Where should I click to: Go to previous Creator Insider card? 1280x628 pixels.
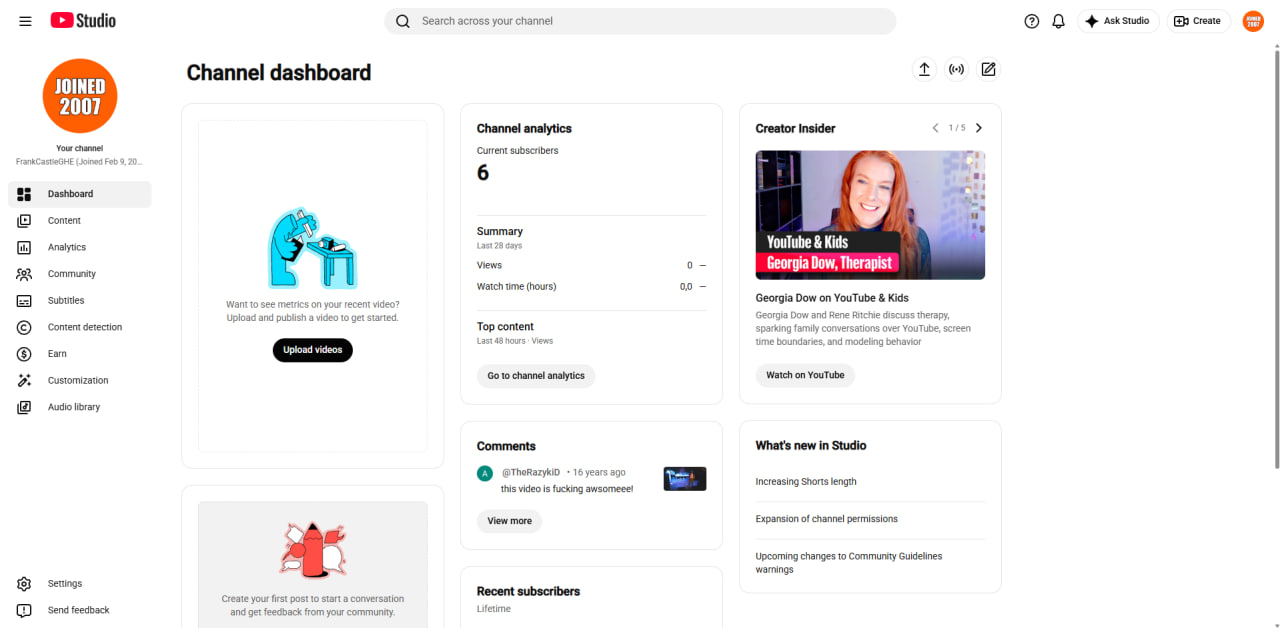[x=936, y=128]
